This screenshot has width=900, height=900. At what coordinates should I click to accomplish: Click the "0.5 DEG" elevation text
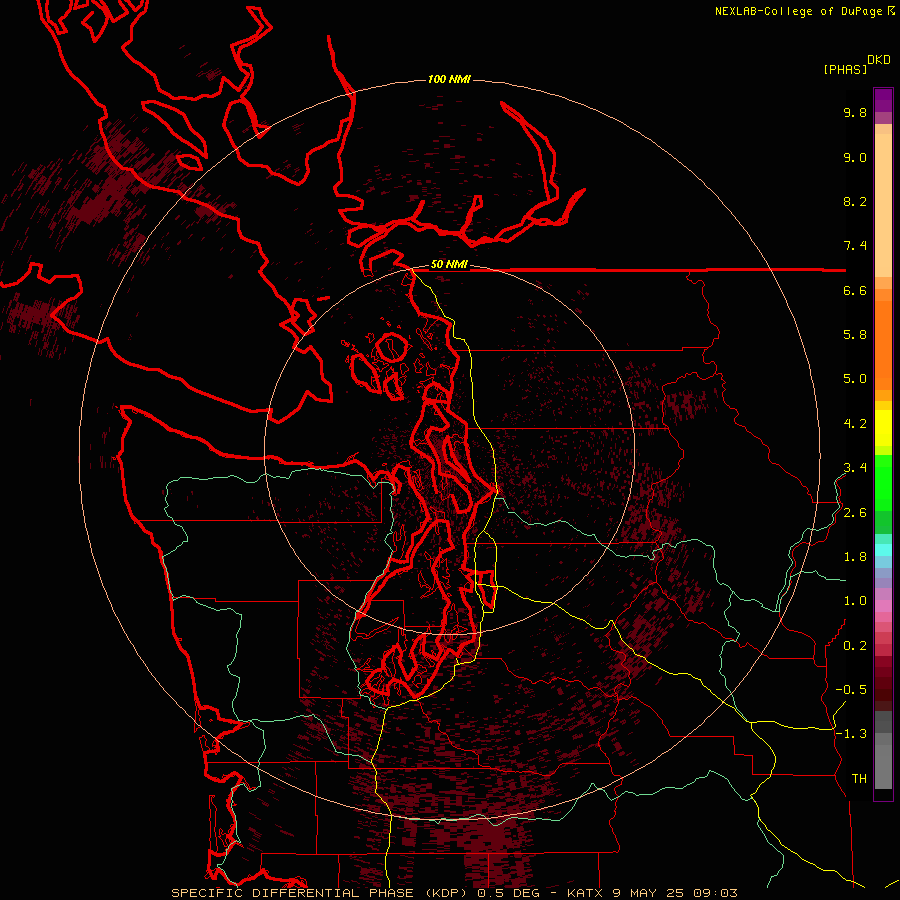pyautogui.click(x=509, y=893)
